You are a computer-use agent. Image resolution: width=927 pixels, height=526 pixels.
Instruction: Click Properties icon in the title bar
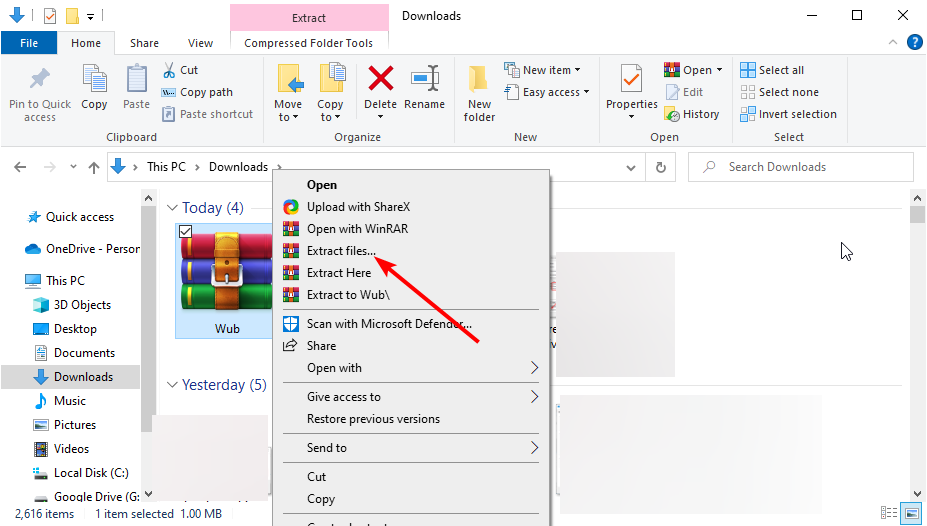click(x=50, y=16)
